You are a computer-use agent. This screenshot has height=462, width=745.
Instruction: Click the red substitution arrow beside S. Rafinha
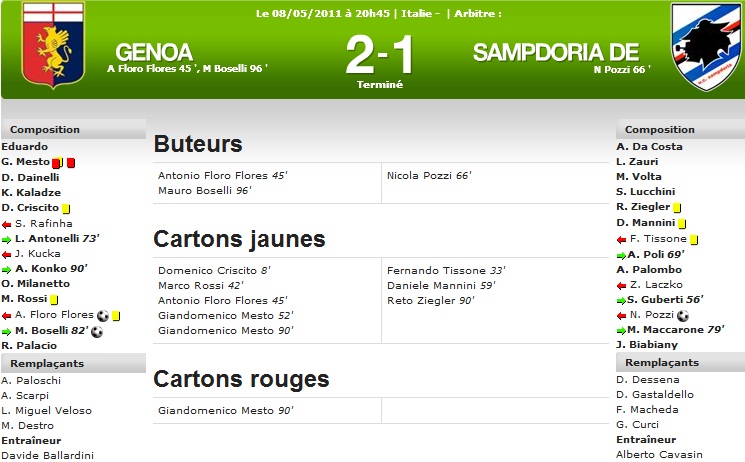pyautogui.click(x=7, y=224)
